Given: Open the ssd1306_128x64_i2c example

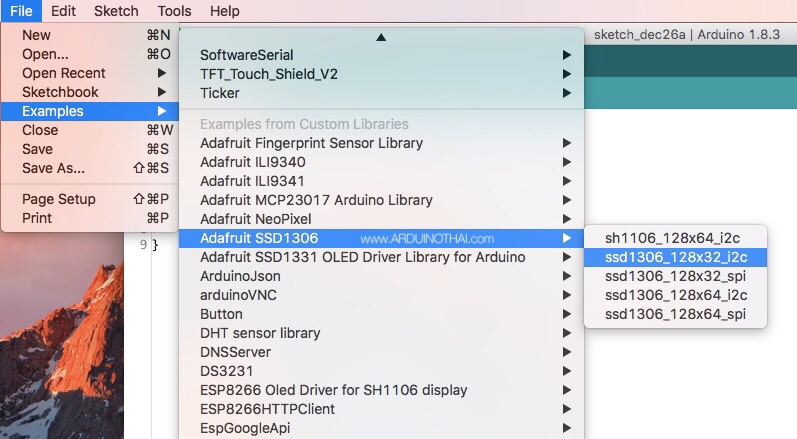Looking at the screenshot, I should point(676,295).
